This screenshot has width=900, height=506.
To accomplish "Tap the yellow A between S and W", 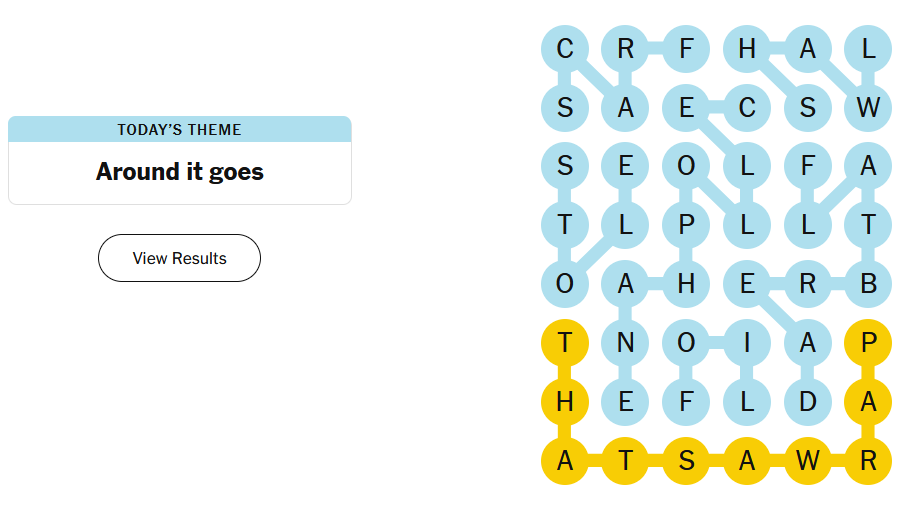I will (x=747, y=461).
